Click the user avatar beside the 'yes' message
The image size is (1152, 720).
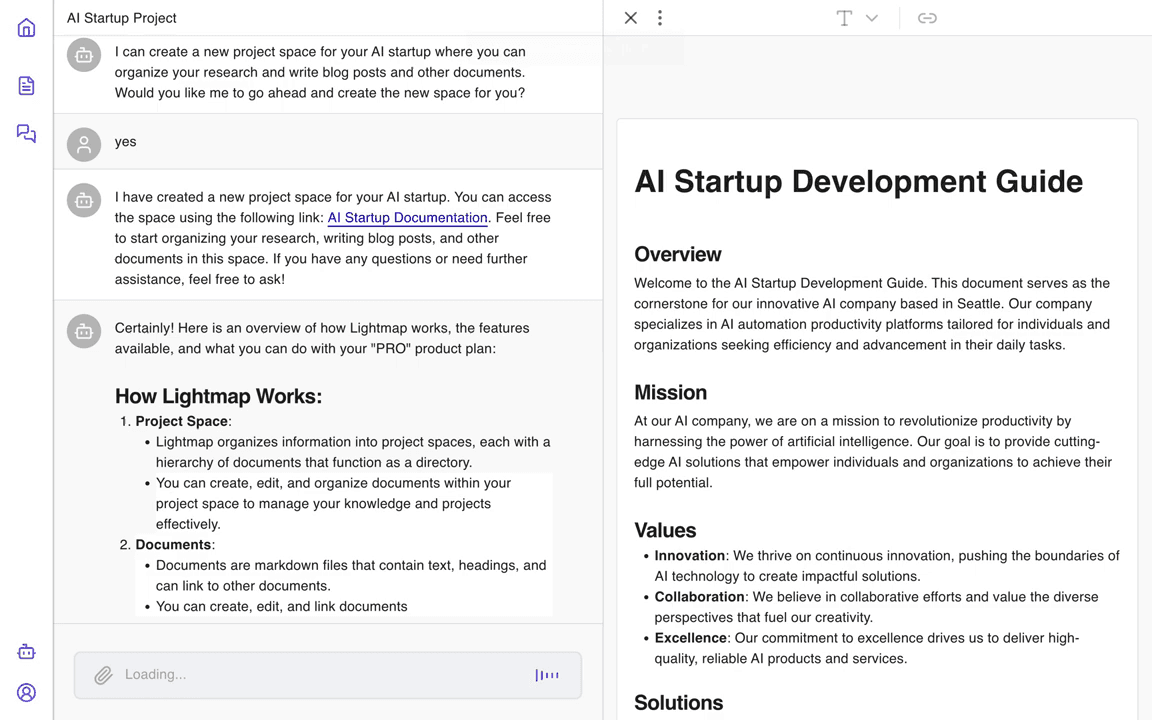pyautogui.click(x=84, y=144)
